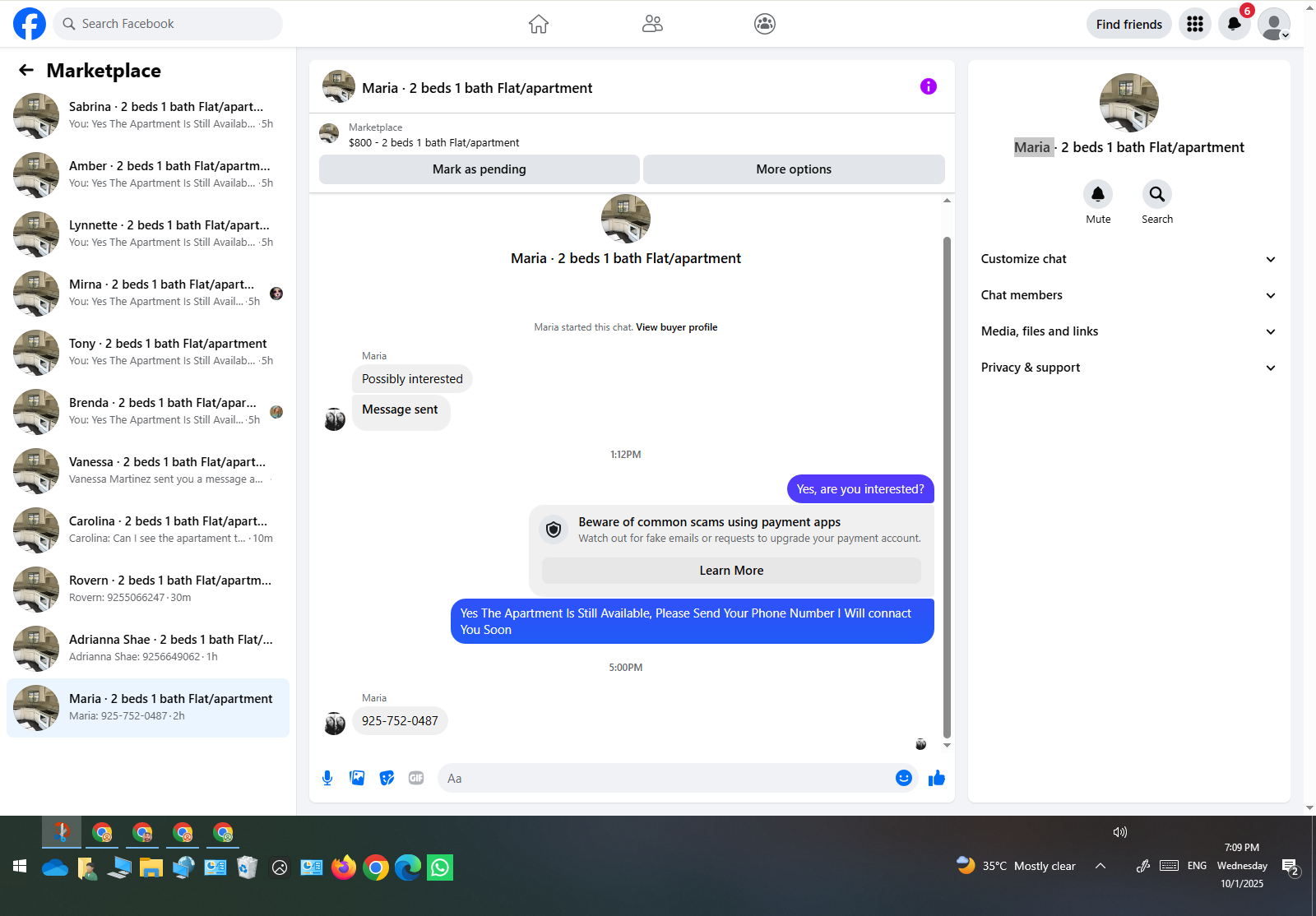Image resolution: width=1316 pixels, height=916 pixels.
Task: Expand the Chat members section
Action: point(1128,295)
